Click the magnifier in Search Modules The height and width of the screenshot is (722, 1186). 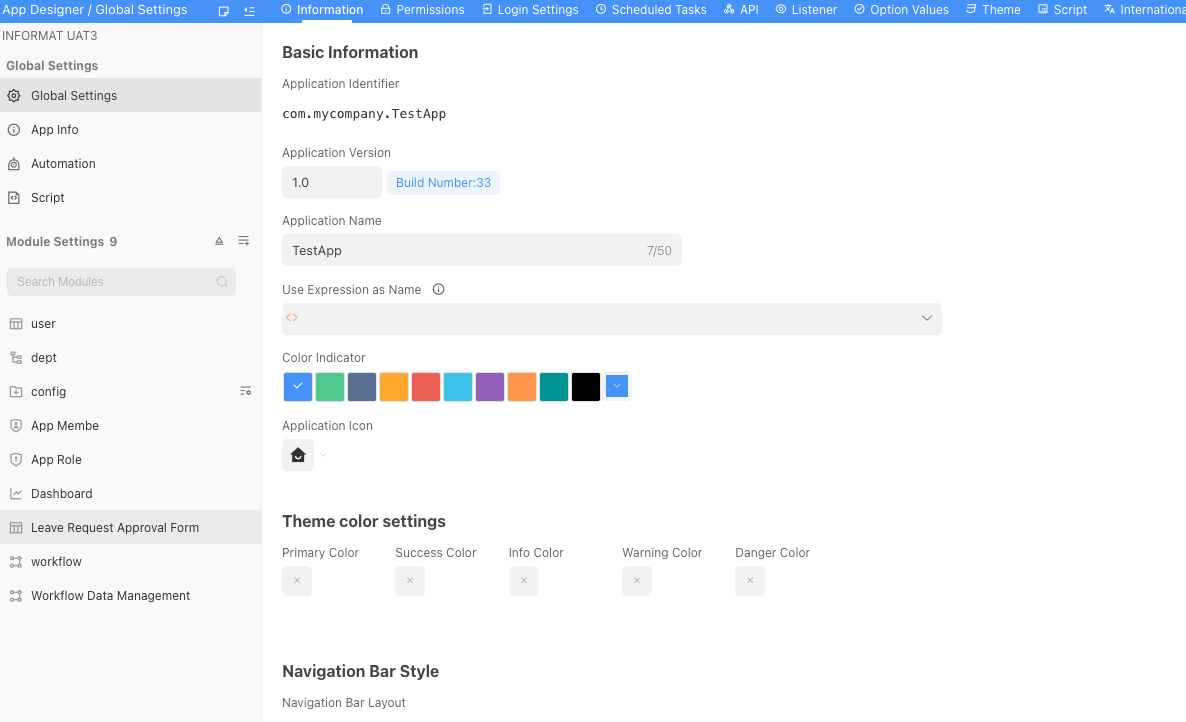point(222,282)
